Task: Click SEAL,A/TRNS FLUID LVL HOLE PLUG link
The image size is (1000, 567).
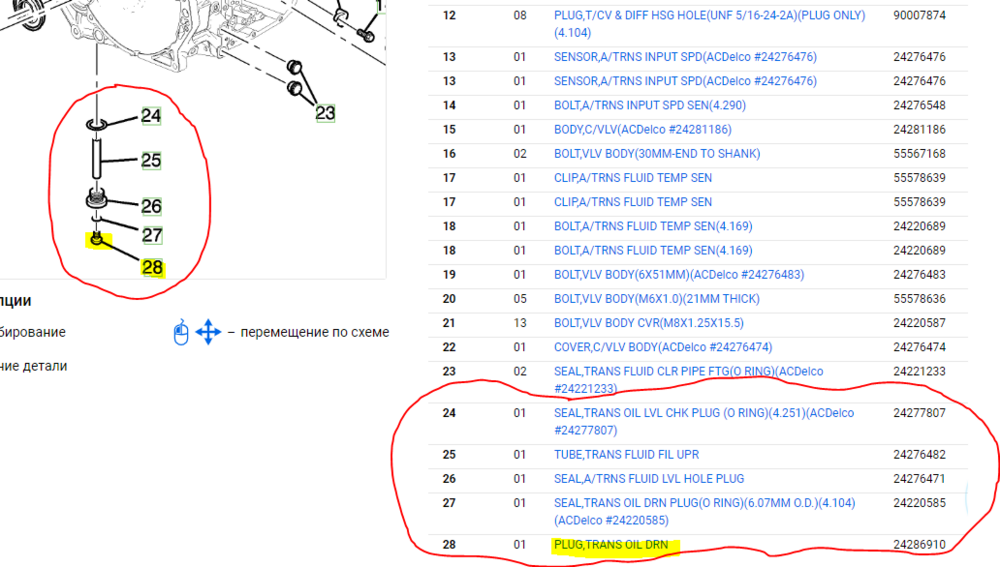Action: pos(649,479)
